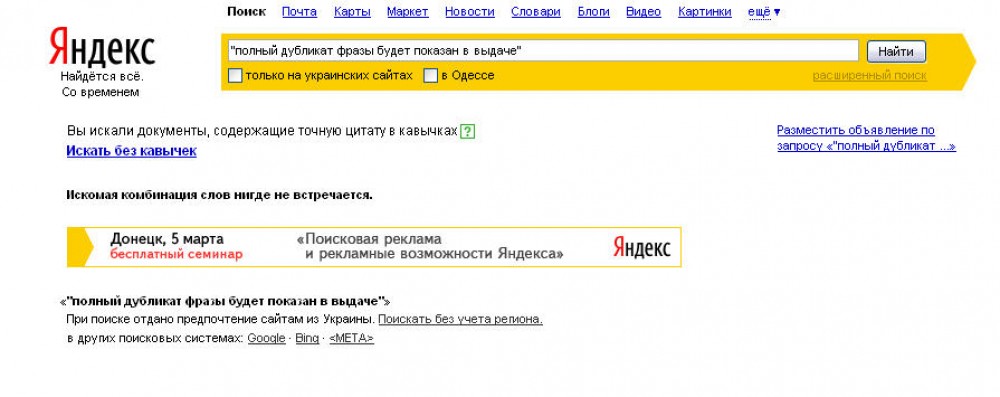Screen dimensions: 1000x397
Task: Switch to Видео search
Action: pyautogui.click(x=643, y=11)
